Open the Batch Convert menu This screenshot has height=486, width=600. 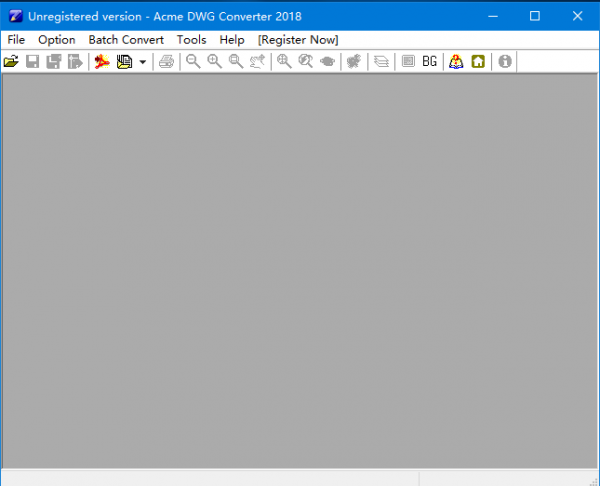[x=126, y=40]
